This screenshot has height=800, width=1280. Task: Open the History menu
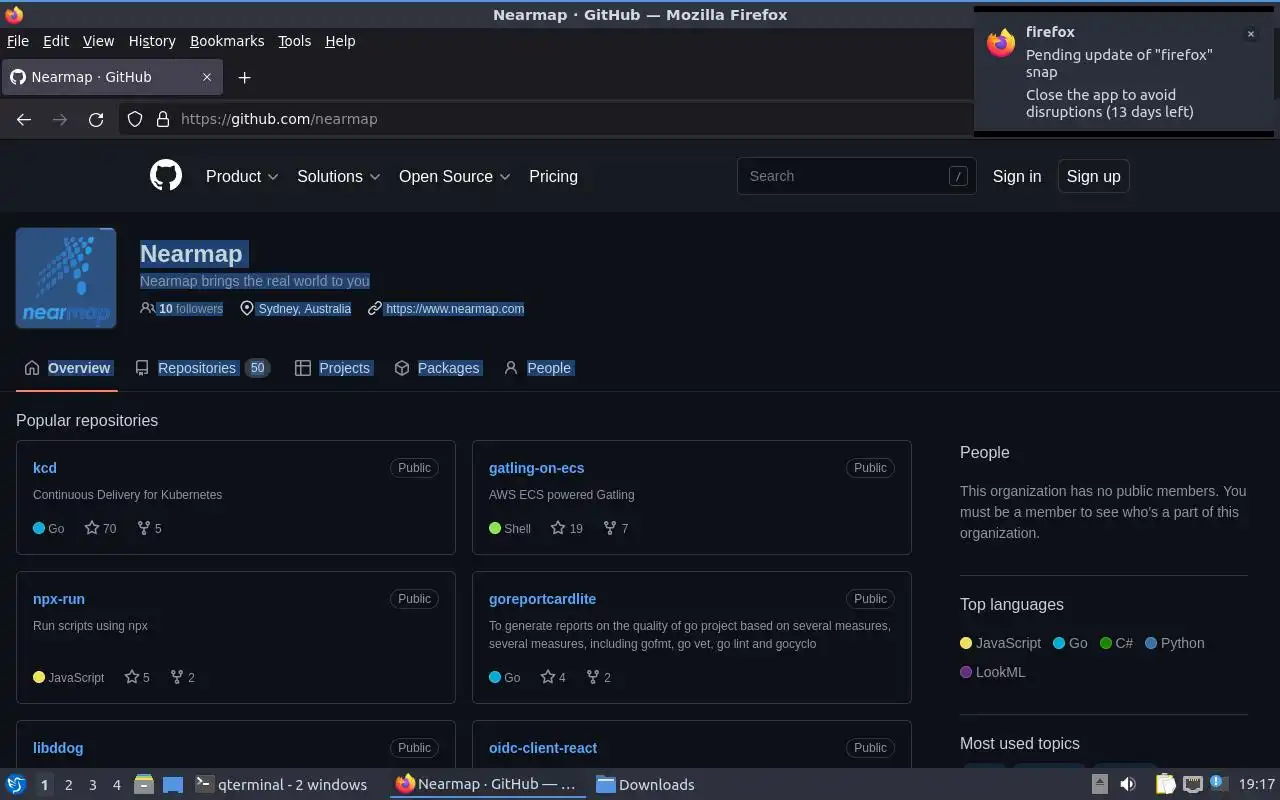(x=152, y=41)
